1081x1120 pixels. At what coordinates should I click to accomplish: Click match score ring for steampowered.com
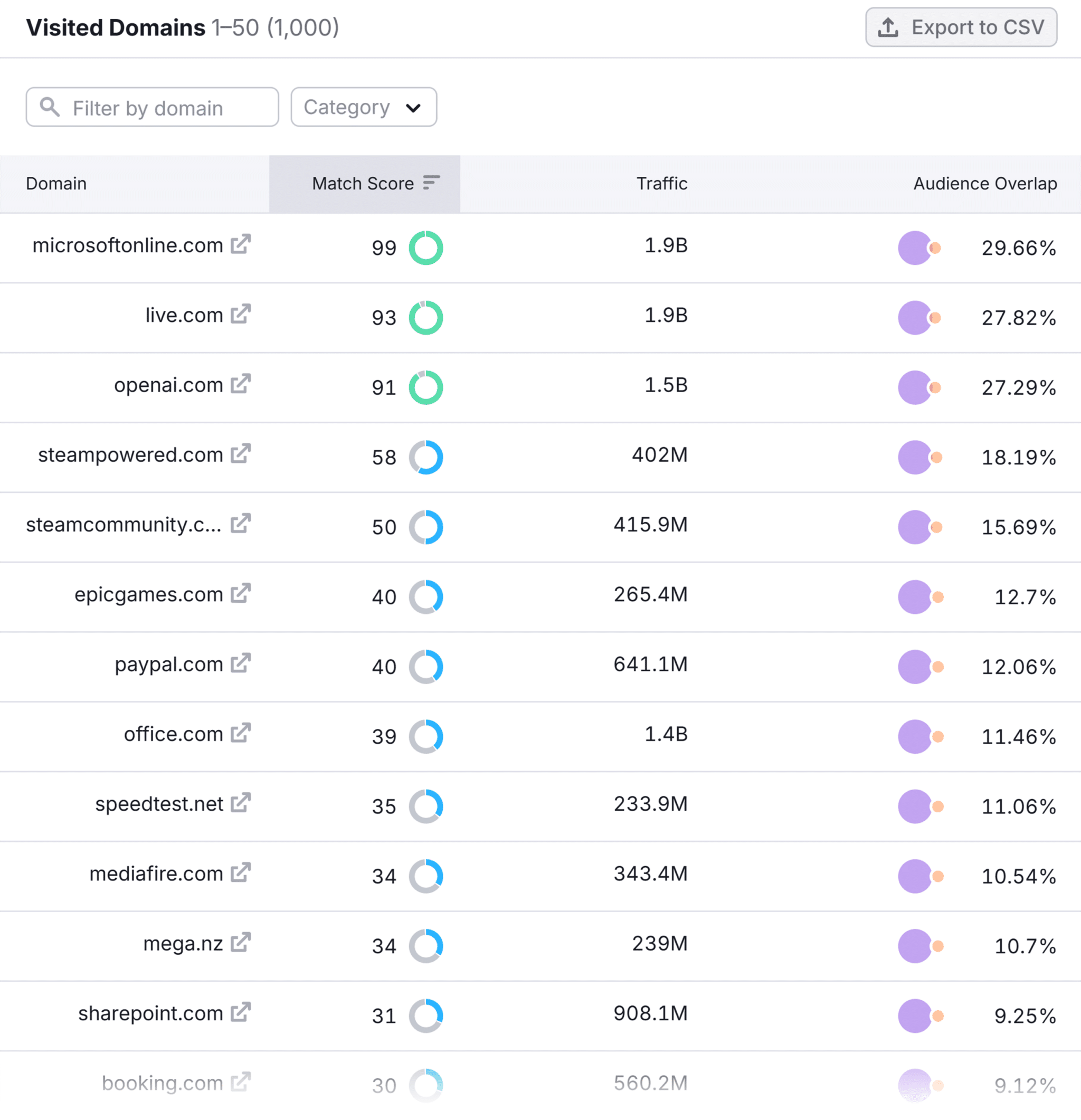click(425, 457)
